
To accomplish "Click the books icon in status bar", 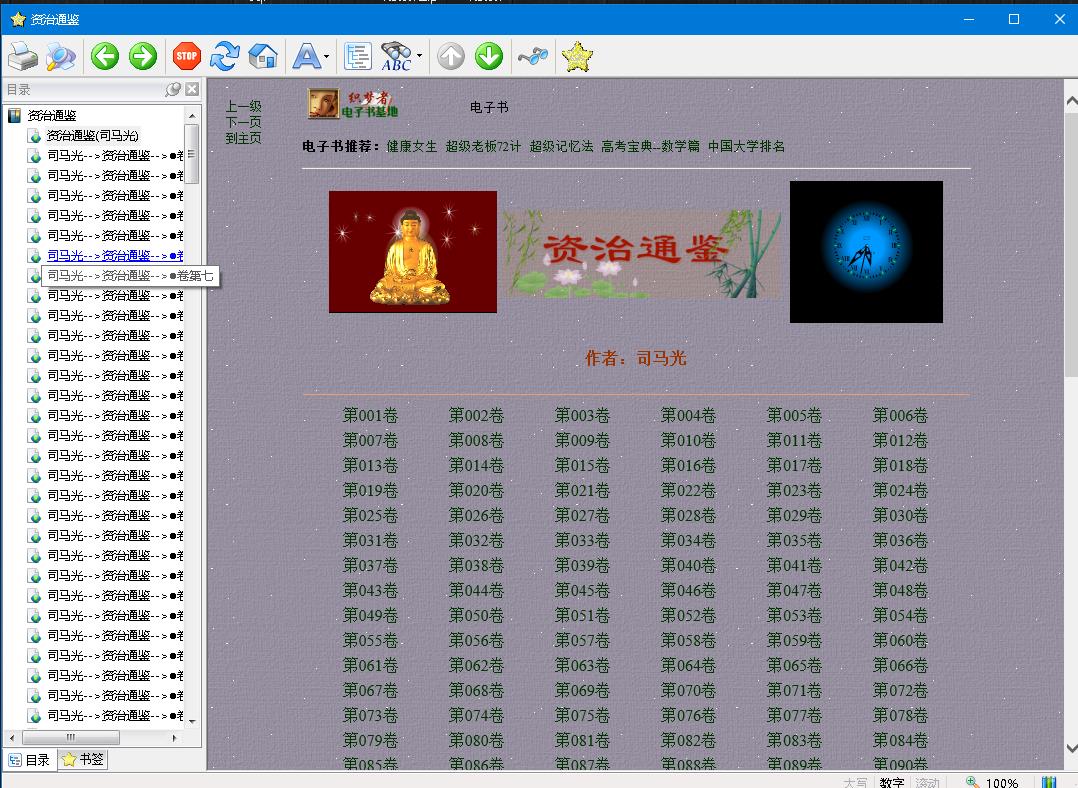I will [x=1048, y=782].
